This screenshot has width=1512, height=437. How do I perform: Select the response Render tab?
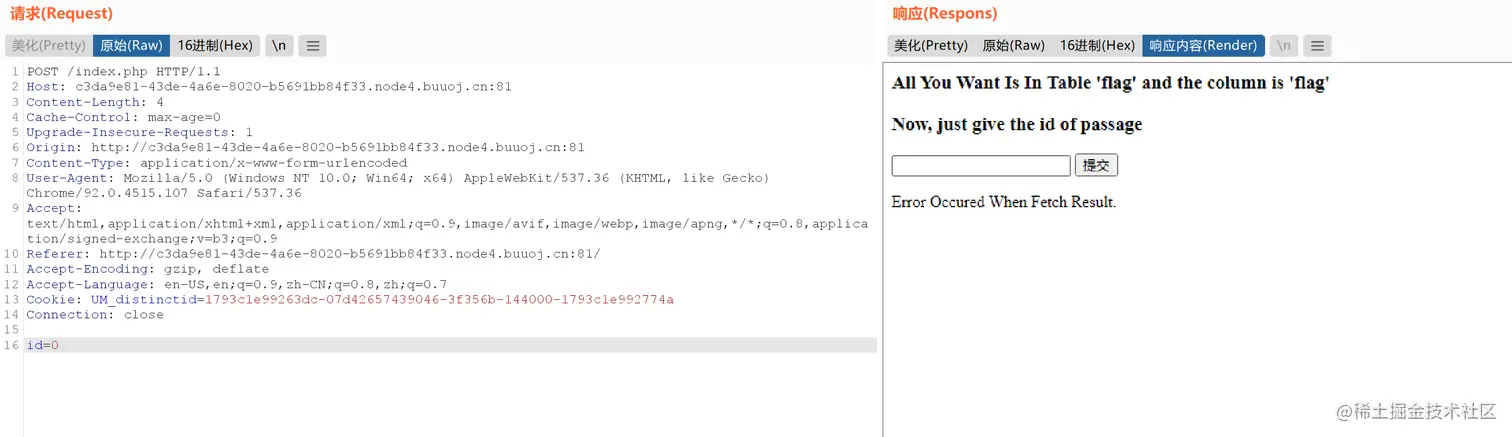[1203, 45]
